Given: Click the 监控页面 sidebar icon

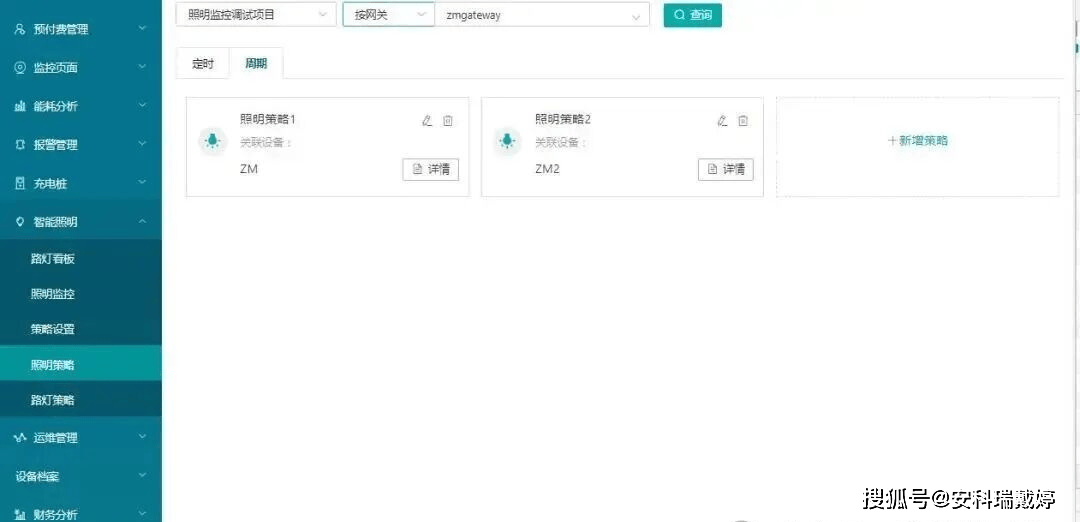Looking at the screenshot, I should [x=20, y=67].
